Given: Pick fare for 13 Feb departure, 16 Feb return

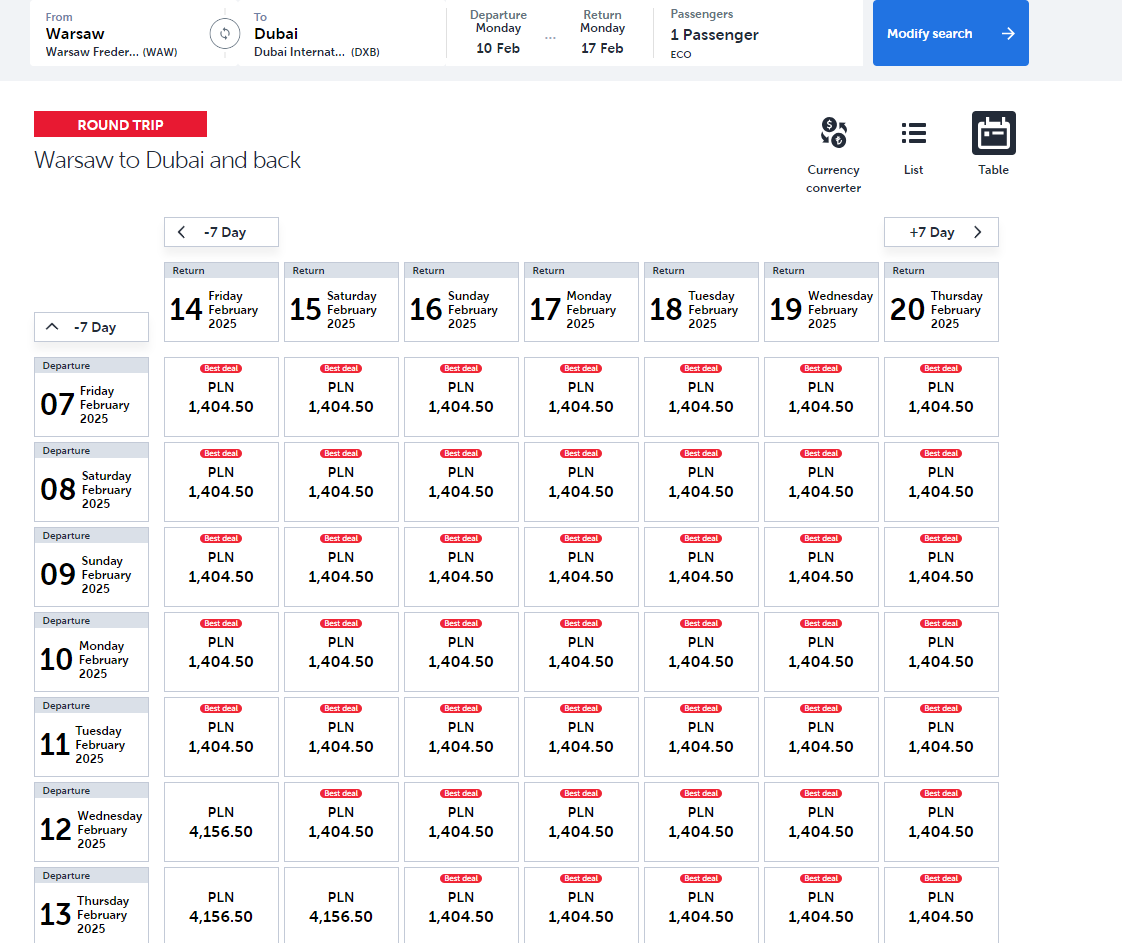Looking at the screenshot, I should (462, 906).
